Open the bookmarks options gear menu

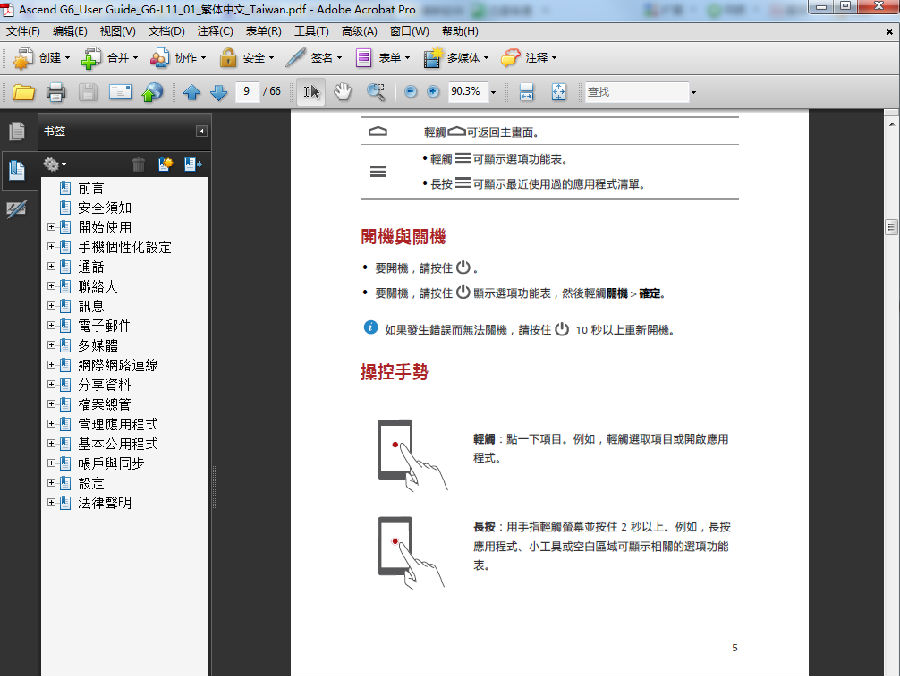tap(55, 165)
